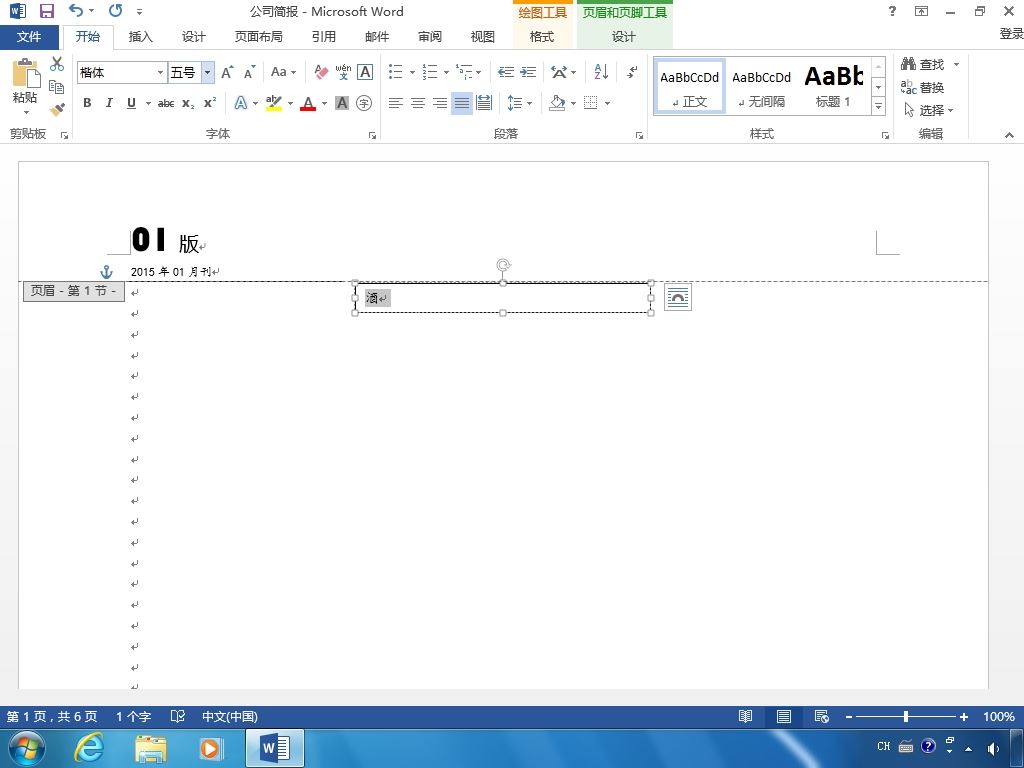Open the Windows Start menu

(27, 747)
